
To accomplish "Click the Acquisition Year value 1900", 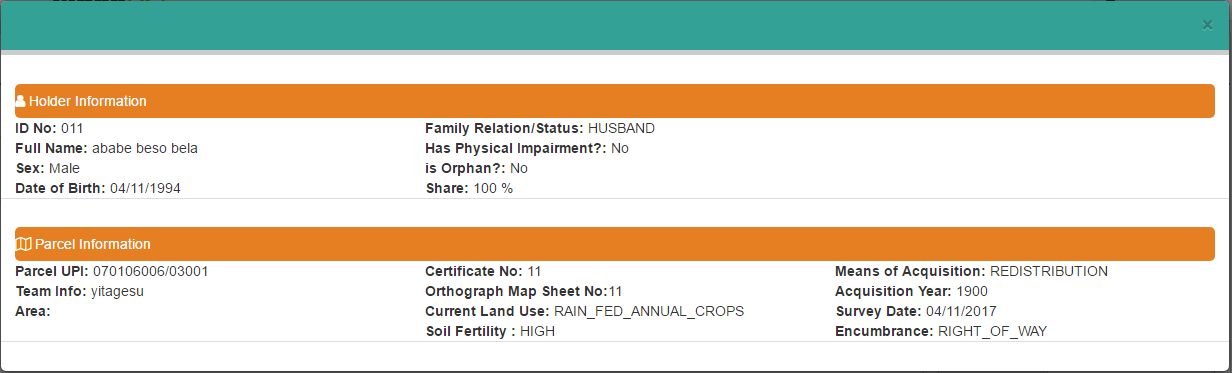I will pos(971,291).
